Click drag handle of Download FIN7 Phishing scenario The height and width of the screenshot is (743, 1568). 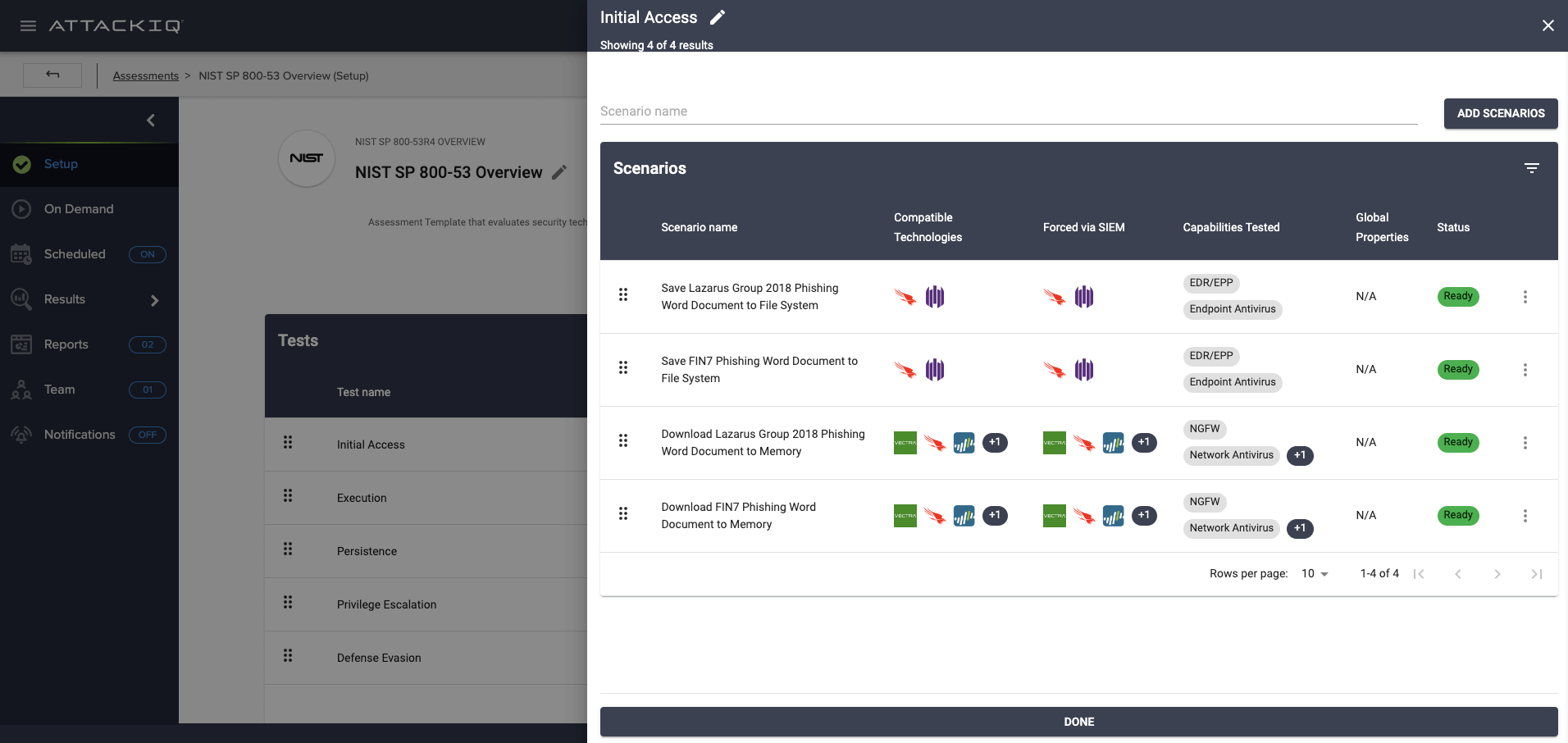623,514
